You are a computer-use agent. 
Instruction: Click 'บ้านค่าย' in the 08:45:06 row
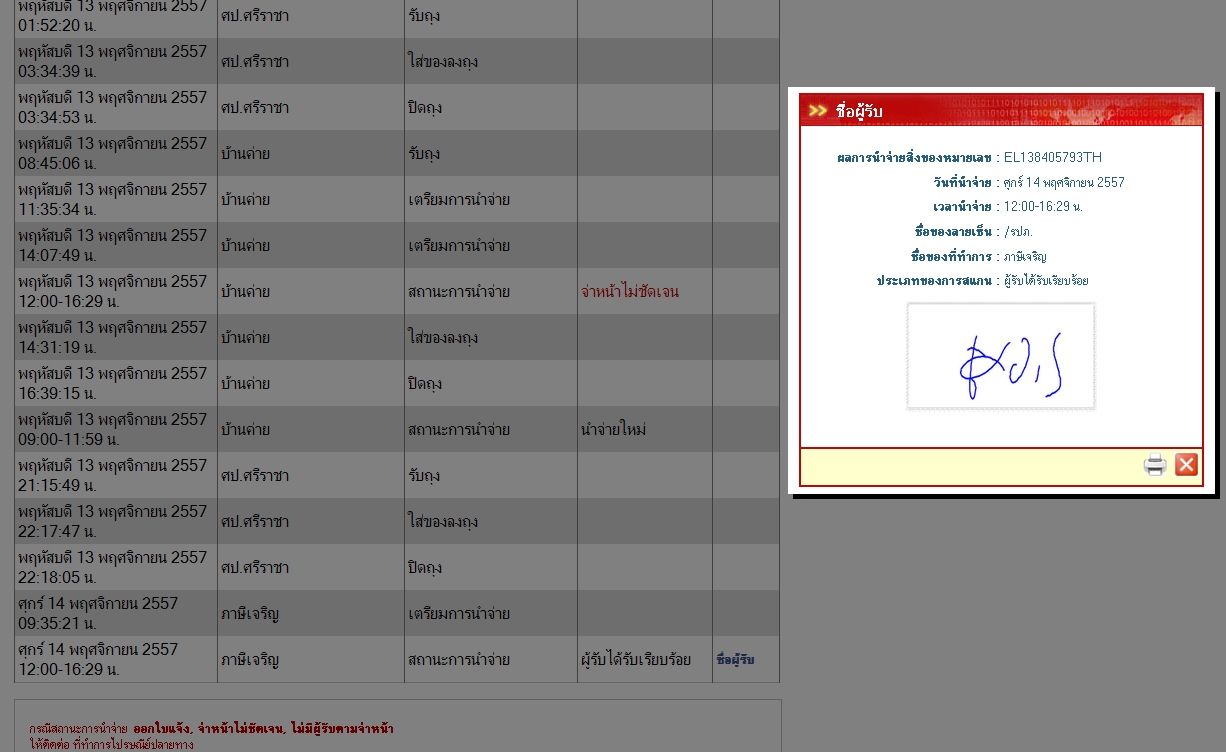[245, 154]
